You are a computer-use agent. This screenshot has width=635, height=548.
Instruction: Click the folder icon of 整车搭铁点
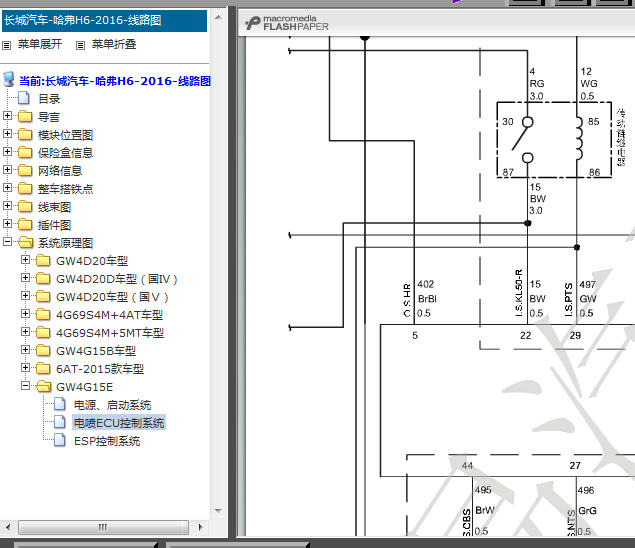[25, 188]
